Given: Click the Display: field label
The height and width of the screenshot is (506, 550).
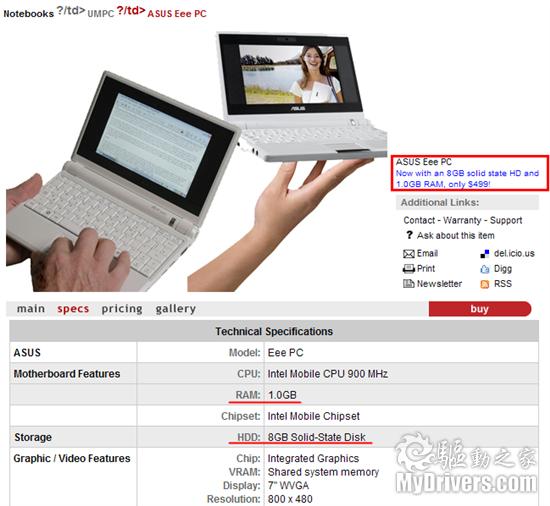Looking at the screenshot, I should coord(242,485).
